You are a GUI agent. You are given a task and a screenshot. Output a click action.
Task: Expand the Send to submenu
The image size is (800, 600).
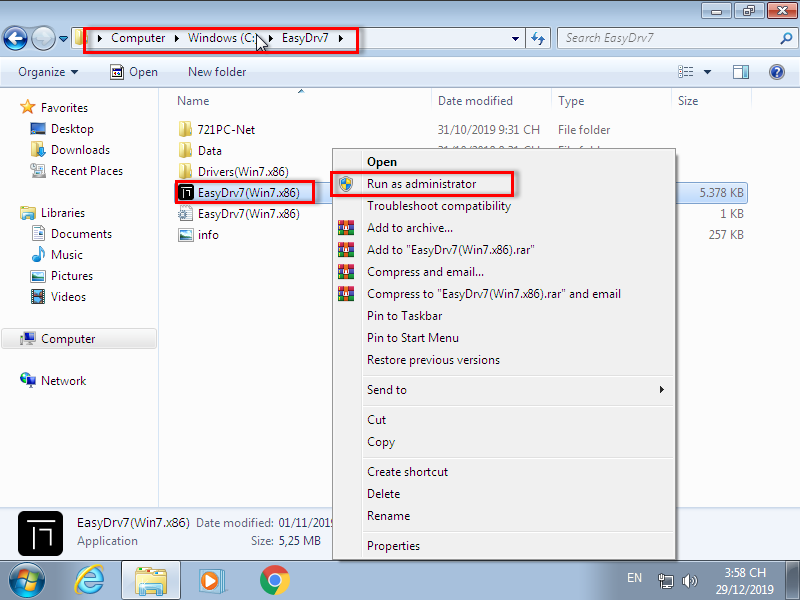(504, 390)
